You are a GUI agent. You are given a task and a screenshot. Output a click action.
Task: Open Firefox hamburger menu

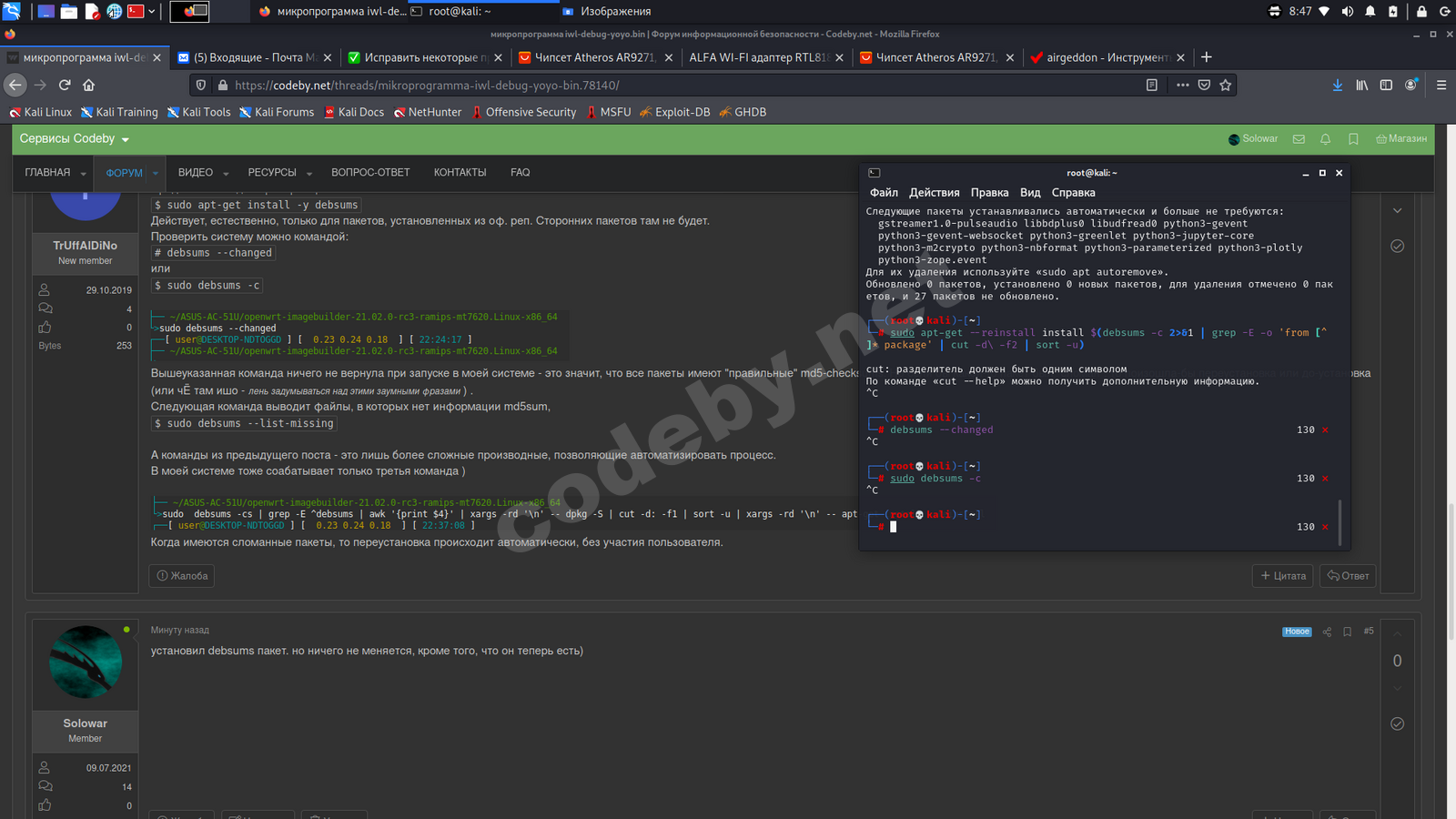[x=1441, y=85]
